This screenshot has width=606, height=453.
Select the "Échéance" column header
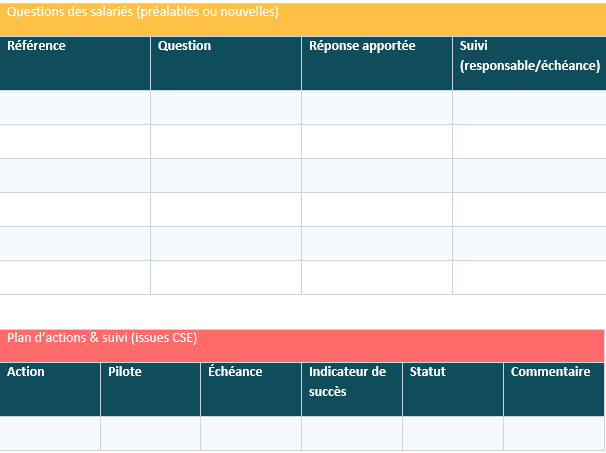point(251,388)
